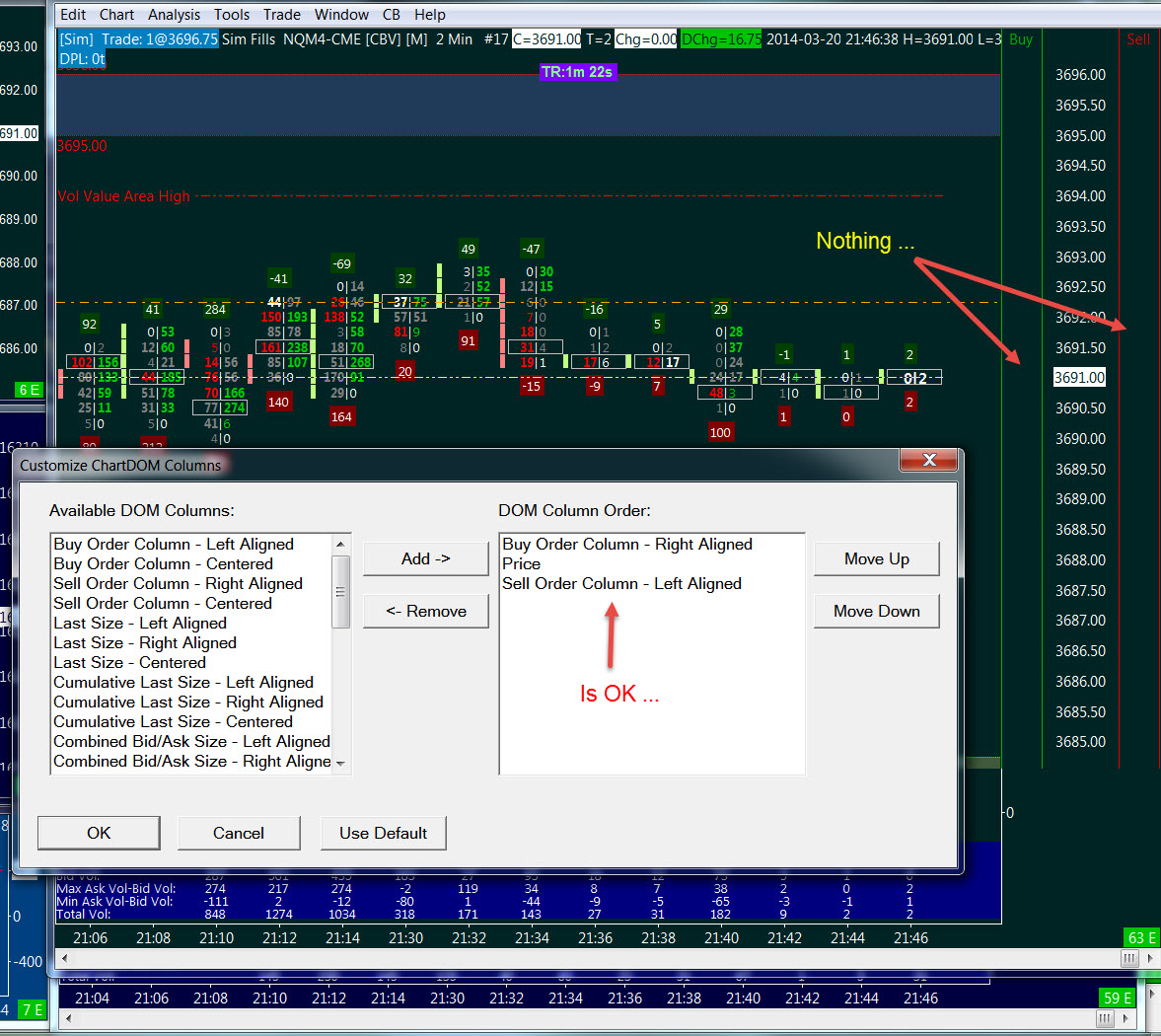This screenshot has width=1161, height=1036.
Task: Open the Chart menu
Action: (116, 14)
